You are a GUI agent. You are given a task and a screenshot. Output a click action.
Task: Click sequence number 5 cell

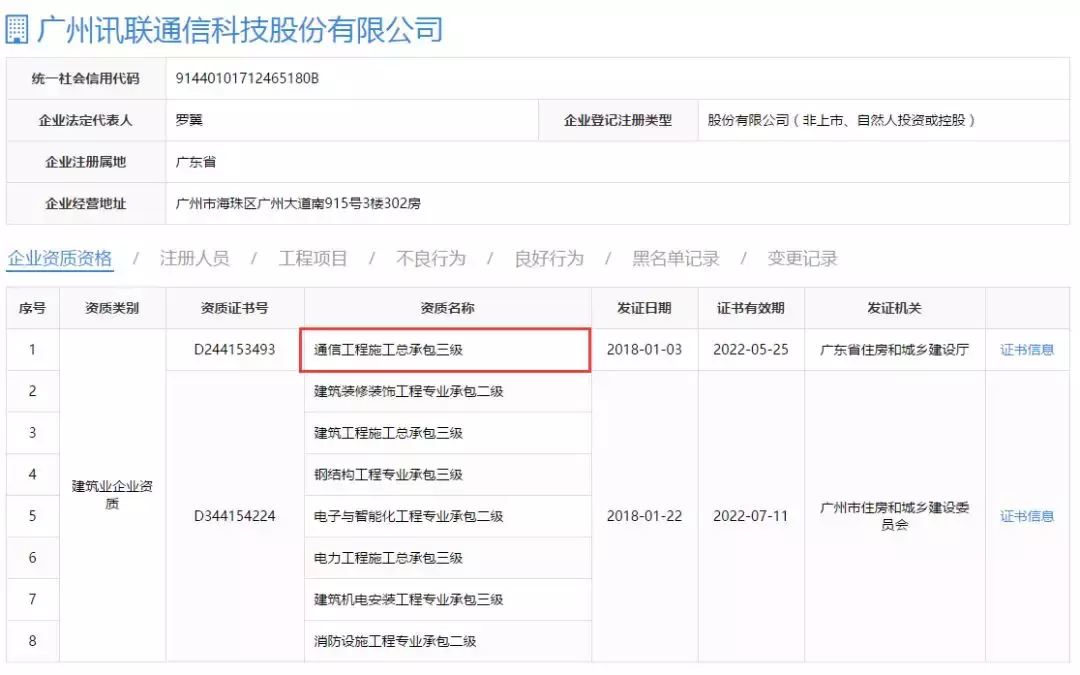[32, 517]
